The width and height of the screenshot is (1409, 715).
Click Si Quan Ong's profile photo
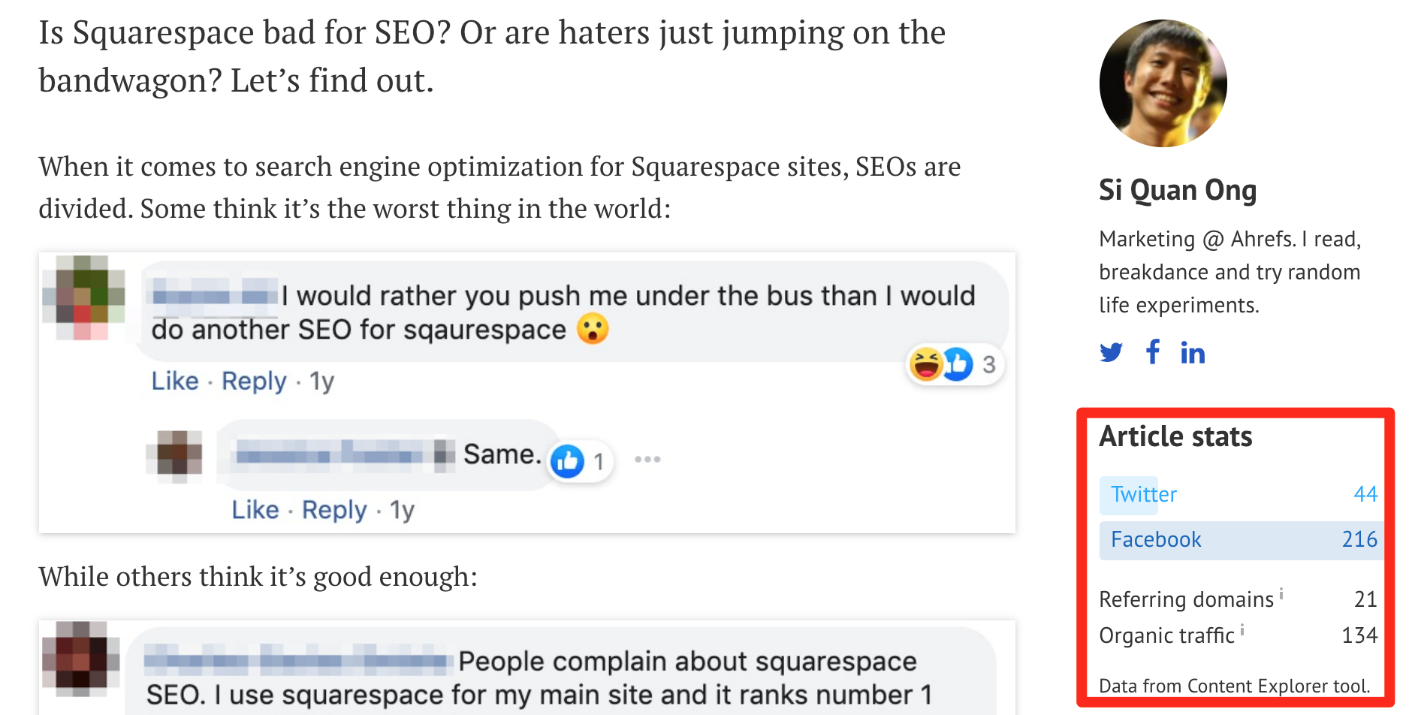[1162, 82]
